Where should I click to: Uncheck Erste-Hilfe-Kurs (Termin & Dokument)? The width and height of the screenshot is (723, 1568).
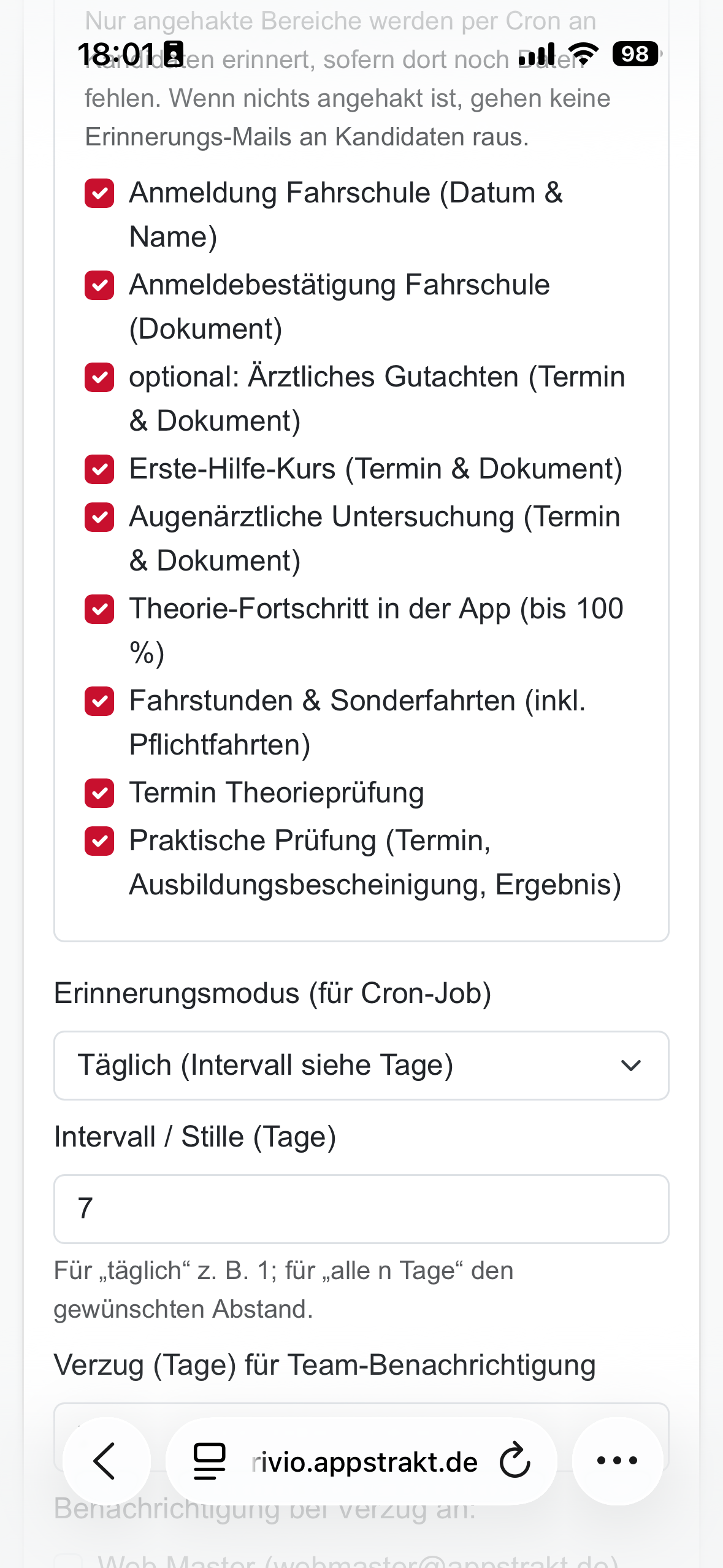99,470
